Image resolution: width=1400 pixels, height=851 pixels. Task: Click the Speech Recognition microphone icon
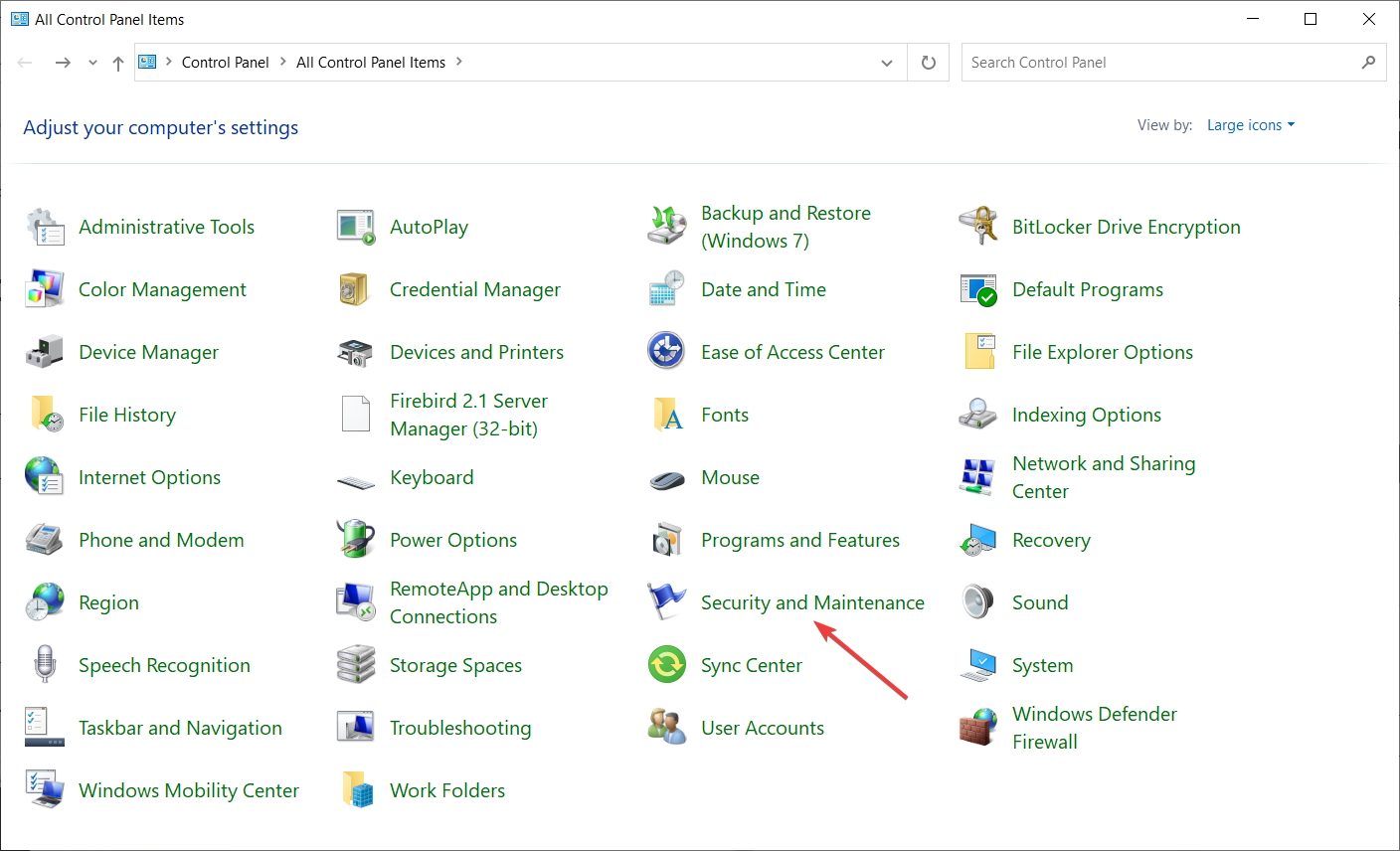[x=45, y=665]
